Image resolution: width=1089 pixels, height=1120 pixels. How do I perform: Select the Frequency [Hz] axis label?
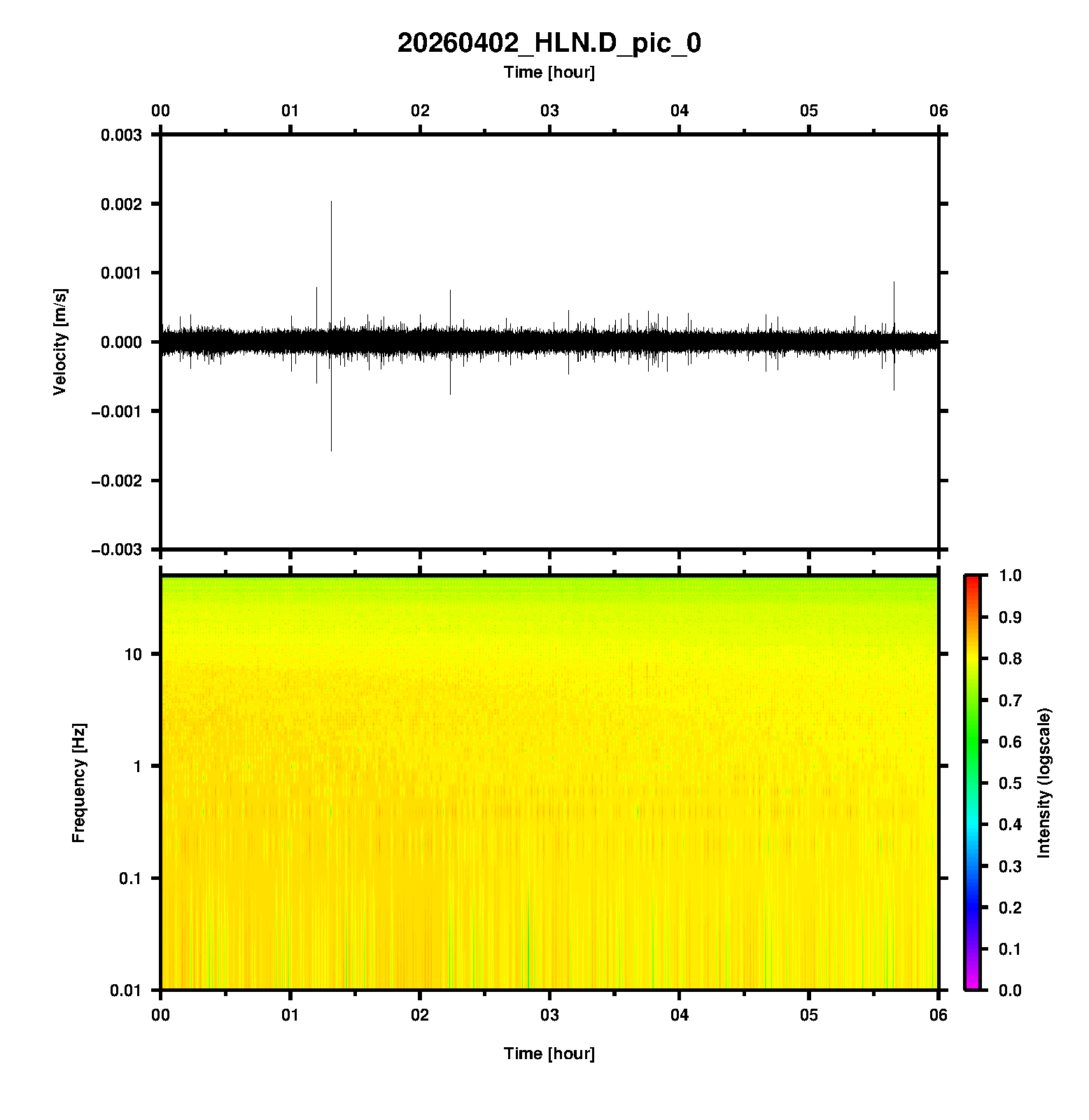[78, 783]
